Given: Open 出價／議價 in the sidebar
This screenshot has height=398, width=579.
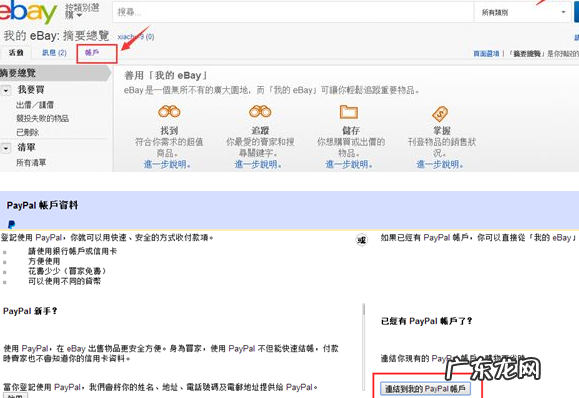Looking at the screenshot, I should click(35, 105).
